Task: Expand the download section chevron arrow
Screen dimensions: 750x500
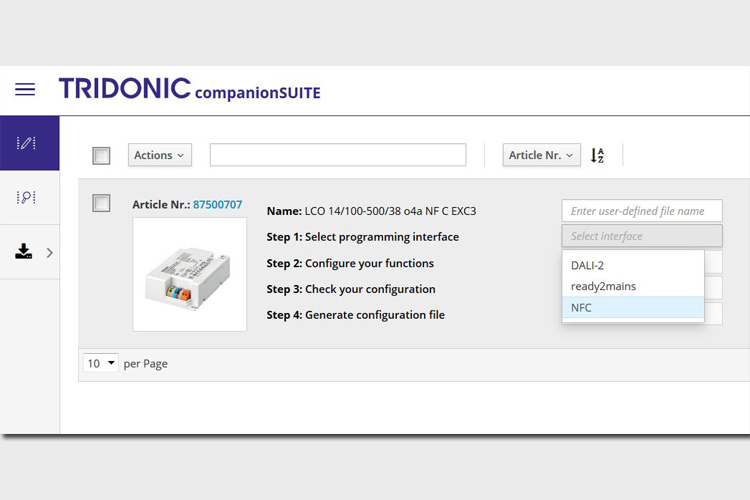Action: coord(50,253)
